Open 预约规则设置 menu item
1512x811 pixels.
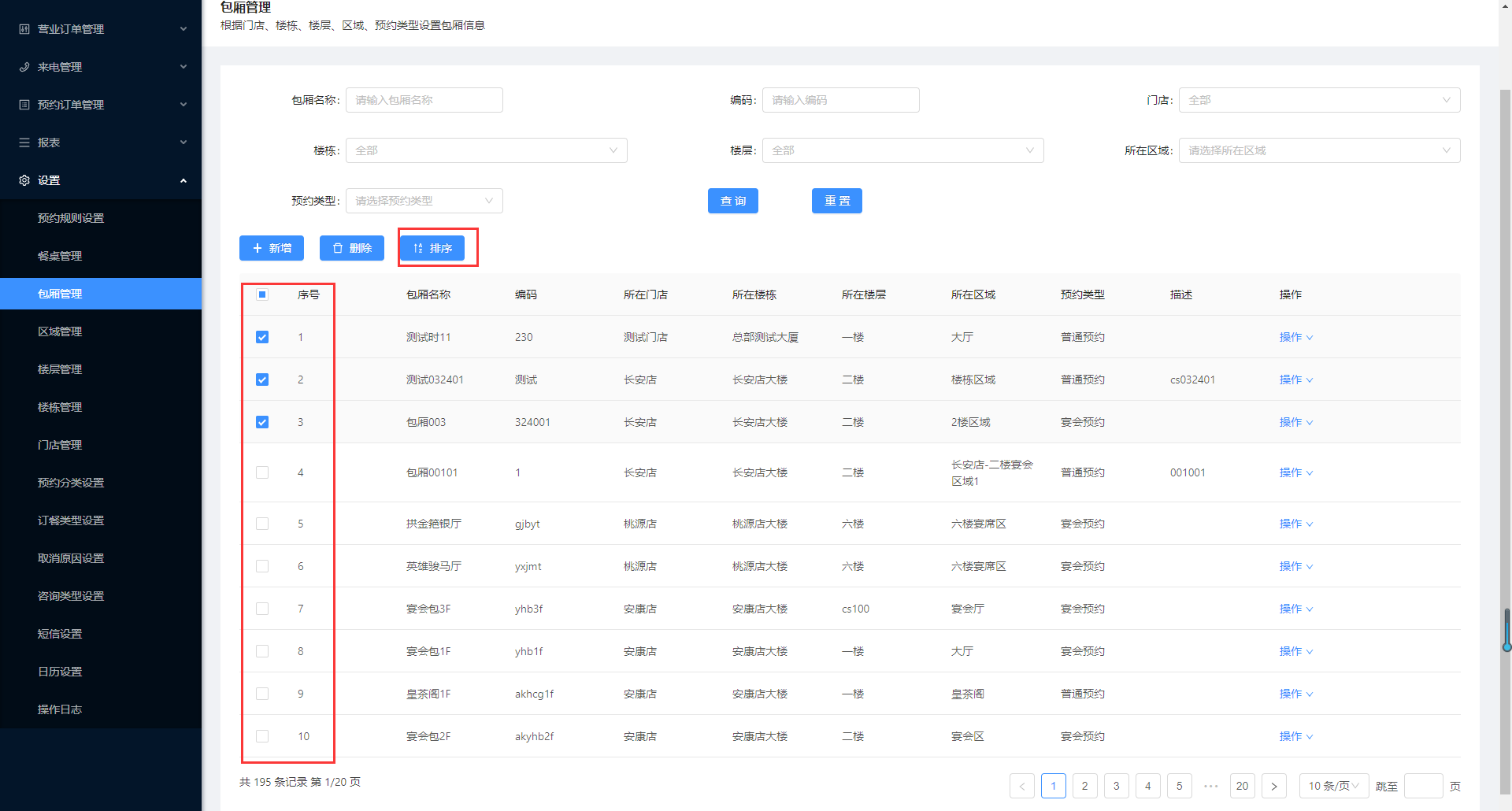pyautogui.click(x=101, y=218)
